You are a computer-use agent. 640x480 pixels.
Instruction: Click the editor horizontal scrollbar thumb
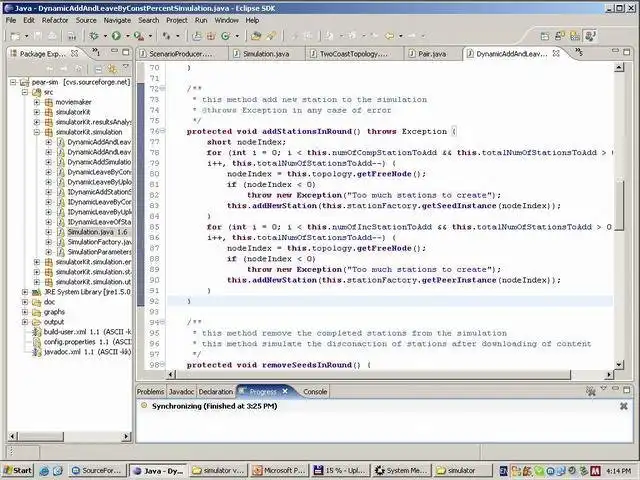pos(373,374)
